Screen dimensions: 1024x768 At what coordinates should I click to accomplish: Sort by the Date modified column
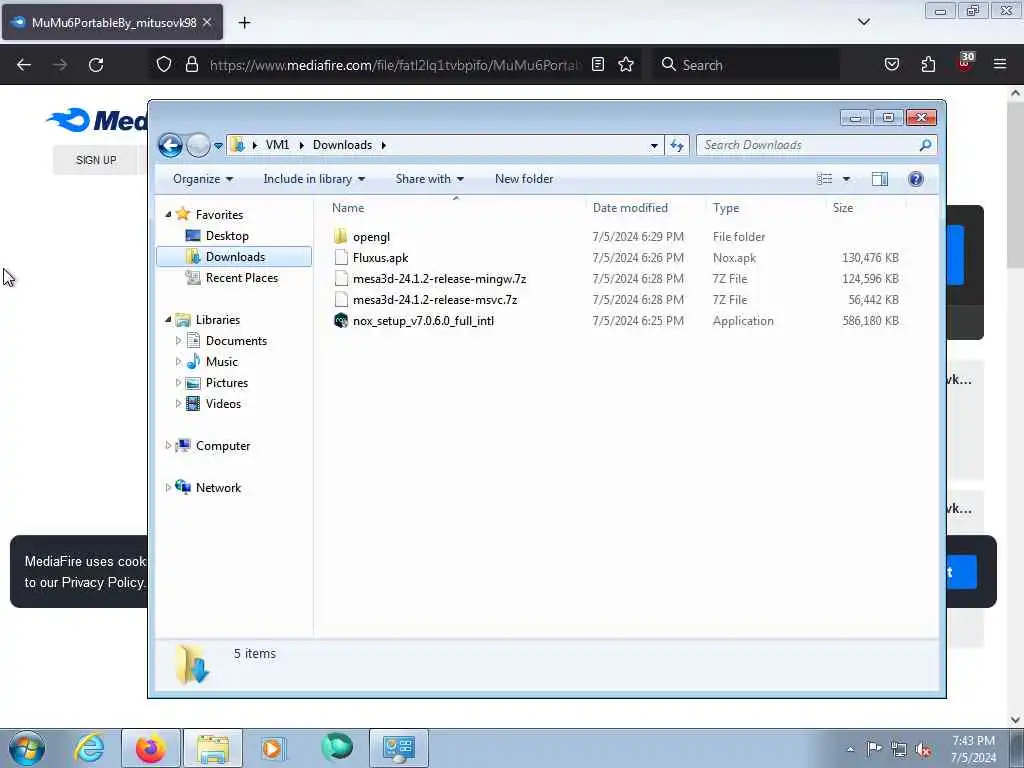click(630, 208)
